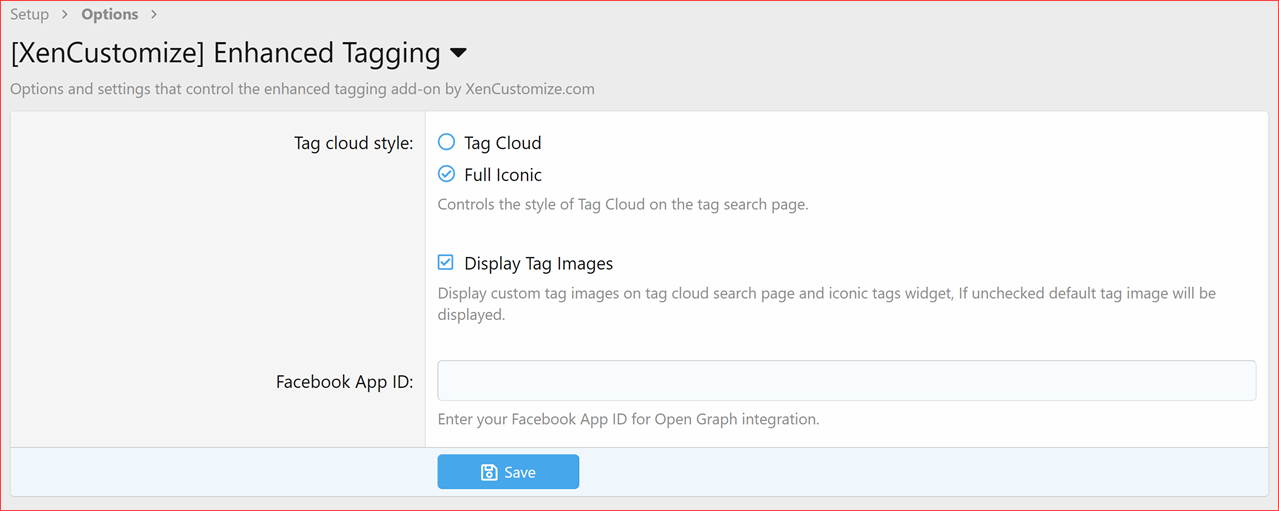The image size is (1279, 511).
Task: Click the XenCustomize.com description line
Action: pos(302,88)
